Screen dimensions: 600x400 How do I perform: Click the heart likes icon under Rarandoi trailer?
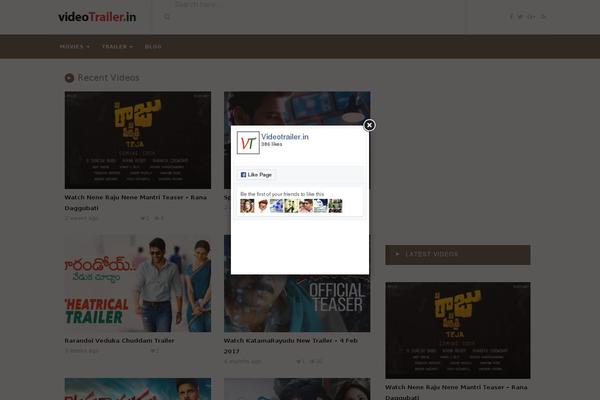click(x=153, y=351)
